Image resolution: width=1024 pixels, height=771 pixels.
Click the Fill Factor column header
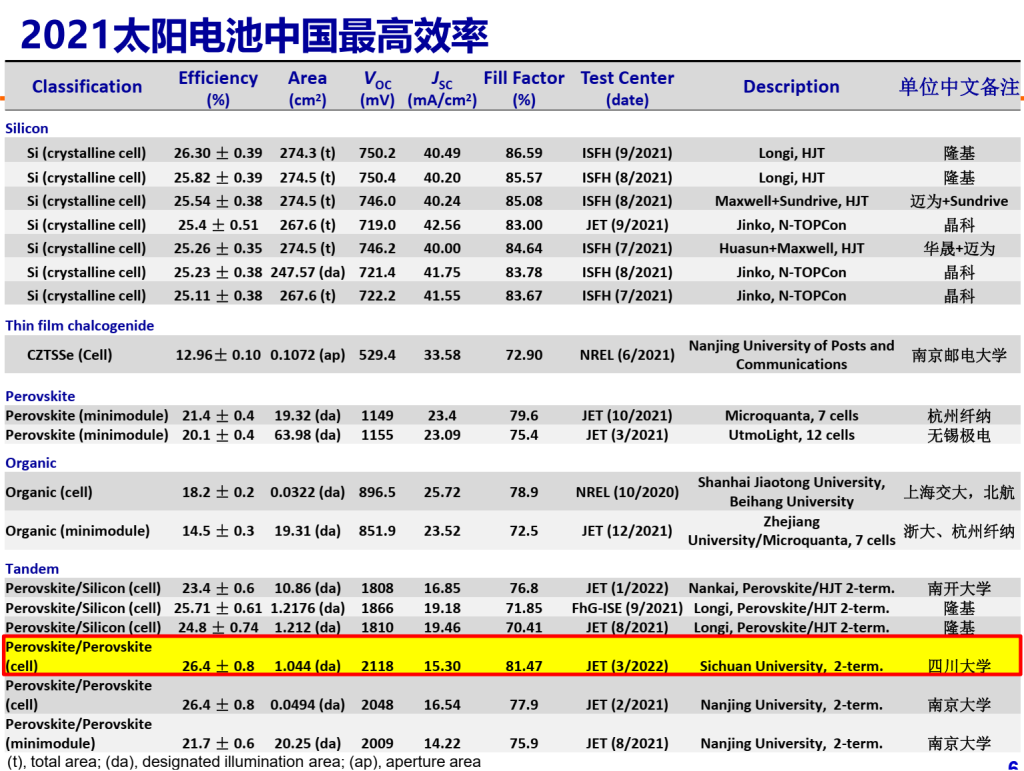524,87
